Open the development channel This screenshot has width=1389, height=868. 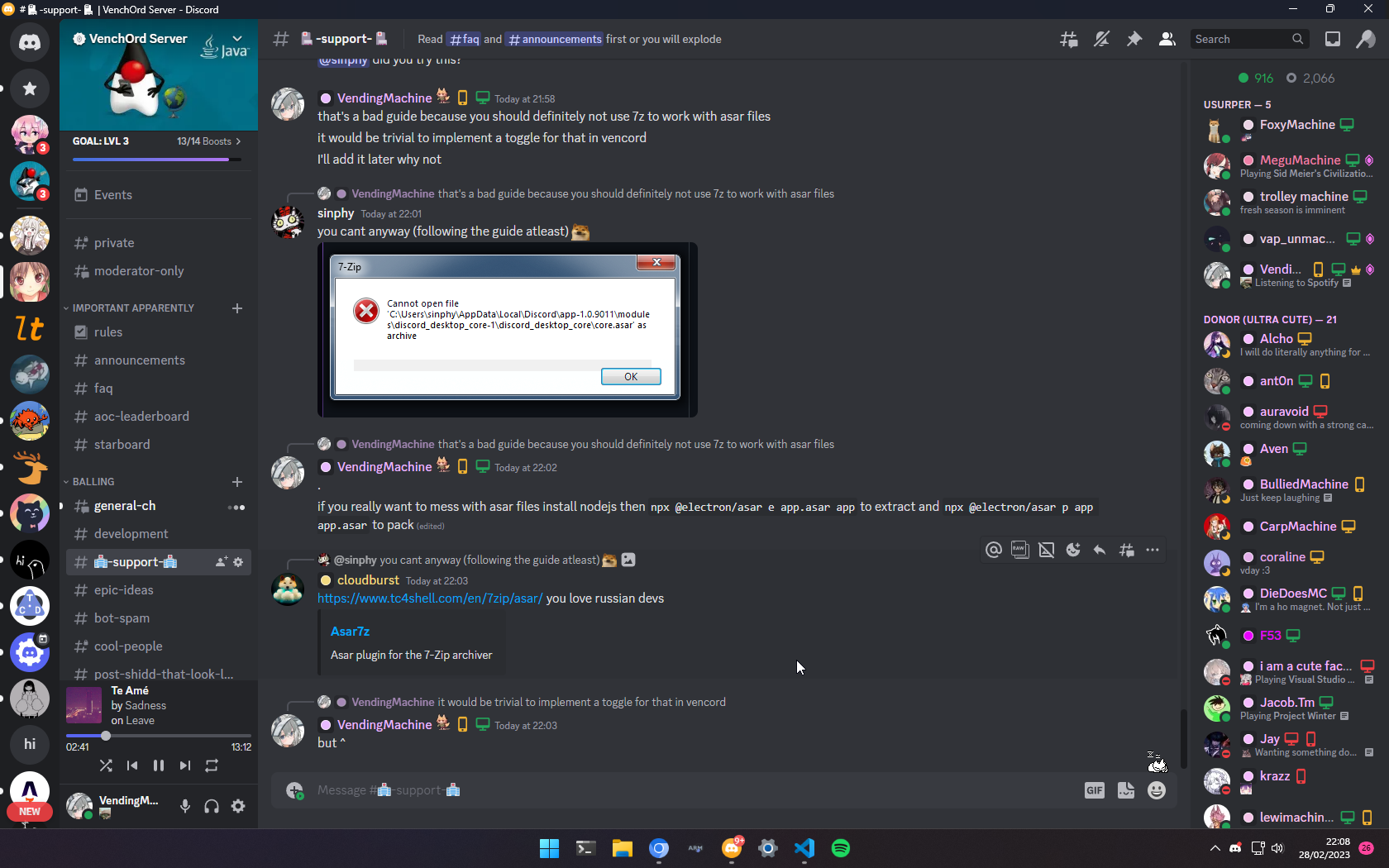[159, 534]
